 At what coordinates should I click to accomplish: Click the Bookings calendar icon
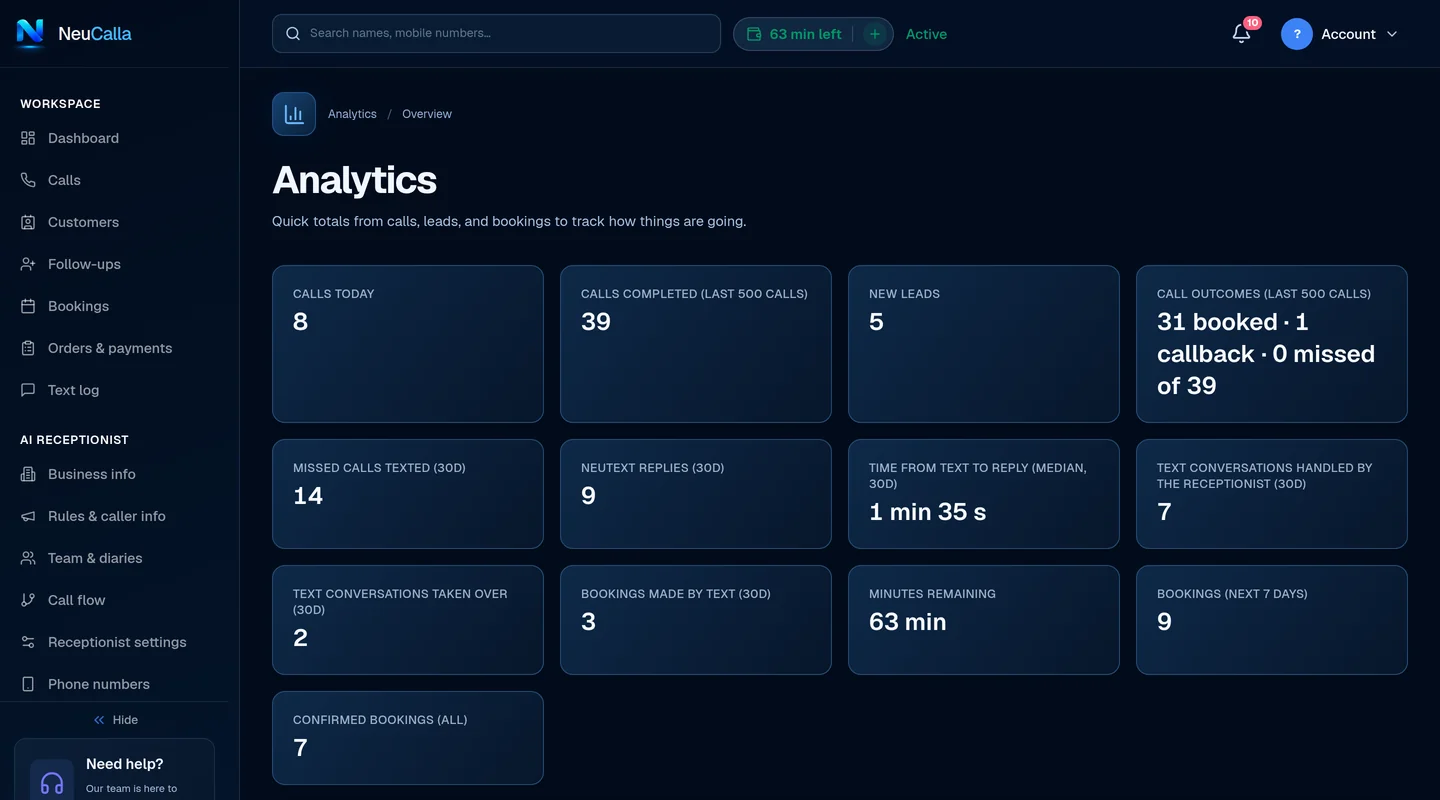28,306
